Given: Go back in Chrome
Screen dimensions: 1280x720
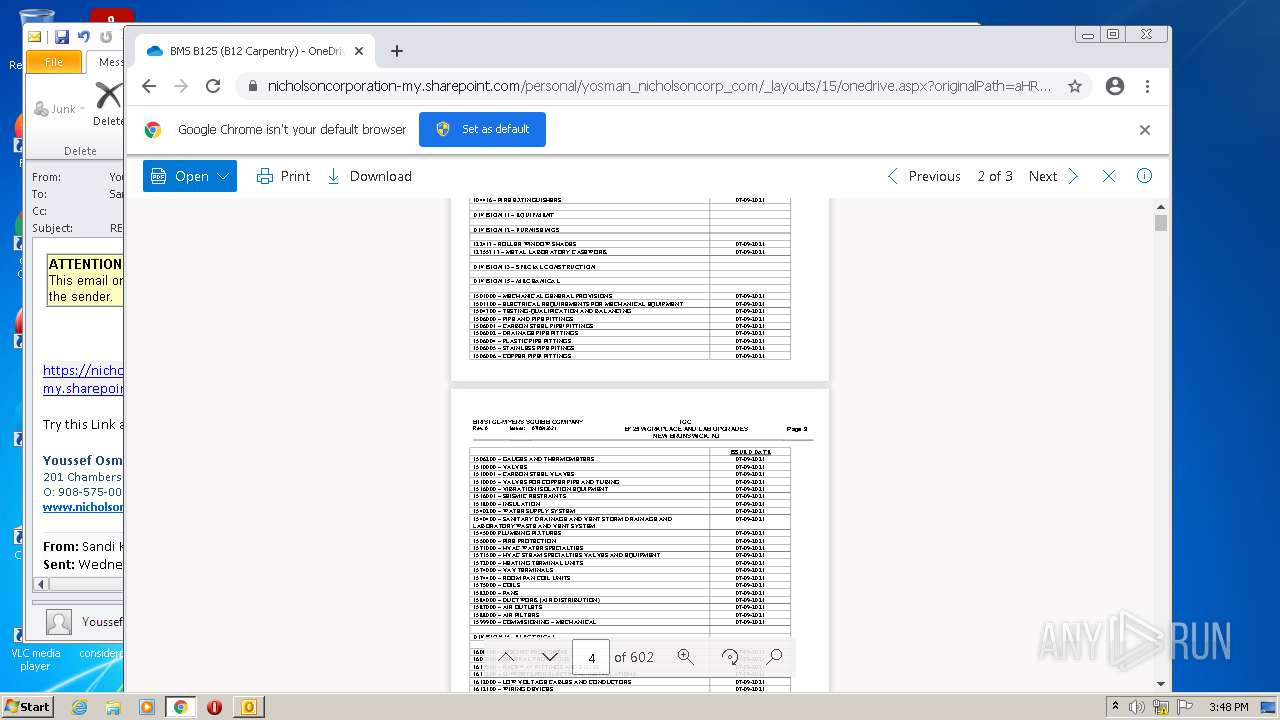Looking at the screenshot, I should (149, 86).
